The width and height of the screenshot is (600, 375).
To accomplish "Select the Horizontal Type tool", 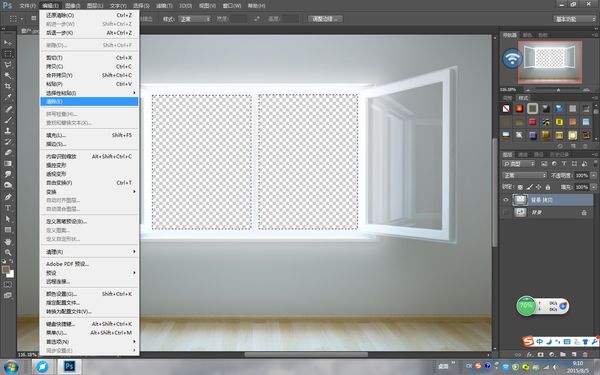I will pyautogui.click(x=8, y=208).
